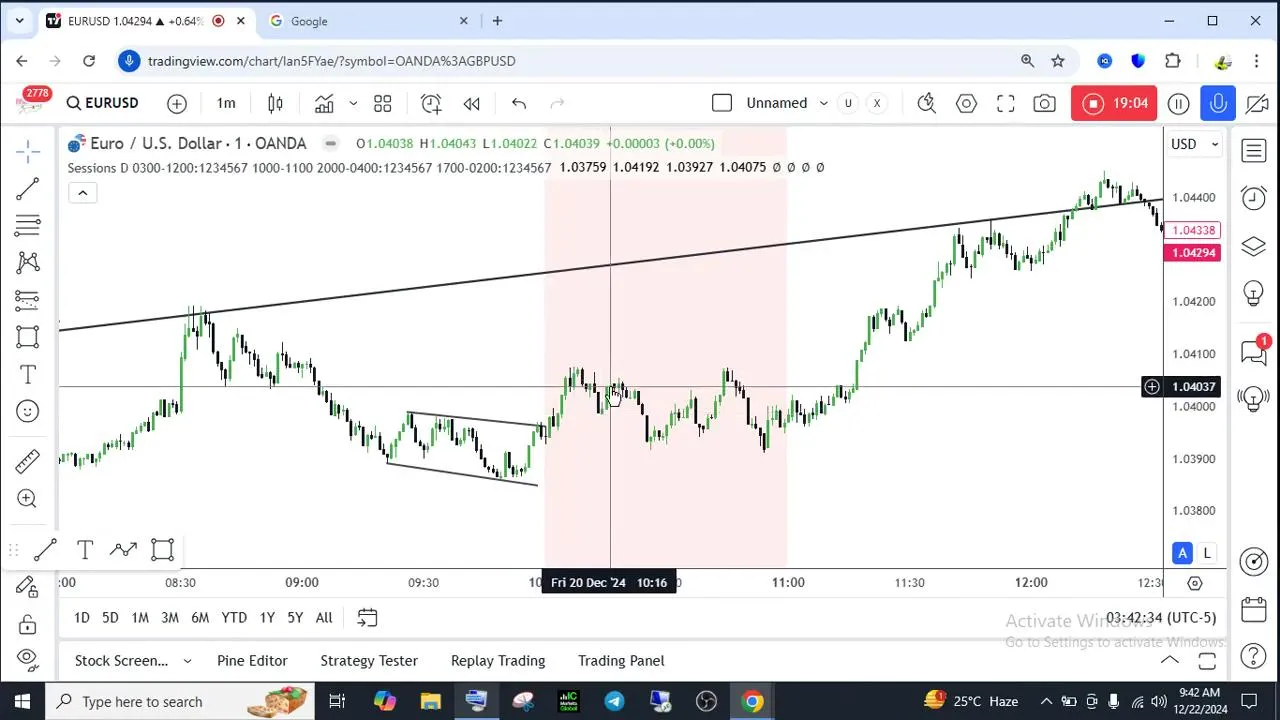
Task: Select the rectangle shapes tool in sidebar
Action: 28,337
